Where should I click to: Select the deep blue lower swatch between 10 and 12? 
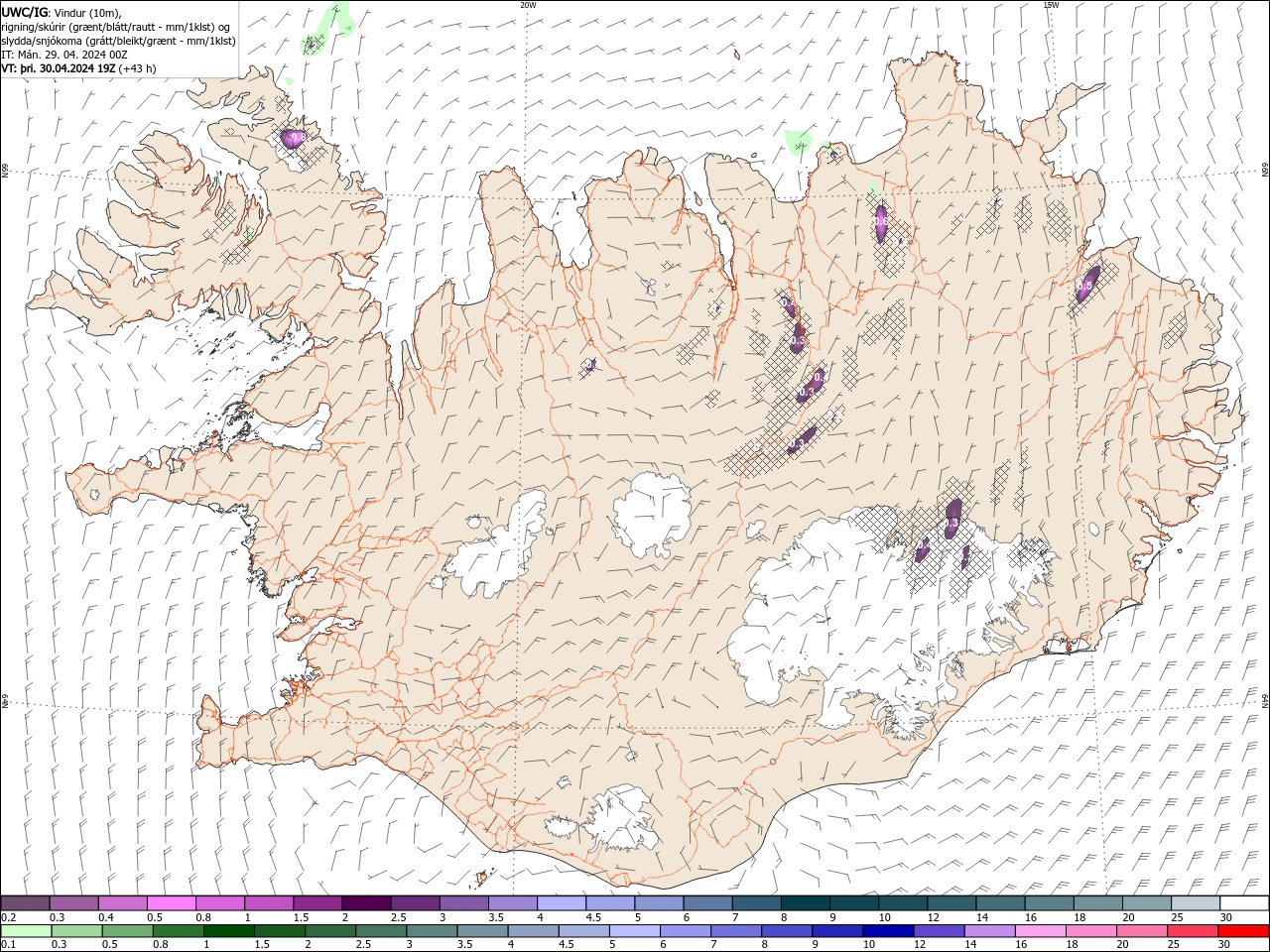[888, 931]
